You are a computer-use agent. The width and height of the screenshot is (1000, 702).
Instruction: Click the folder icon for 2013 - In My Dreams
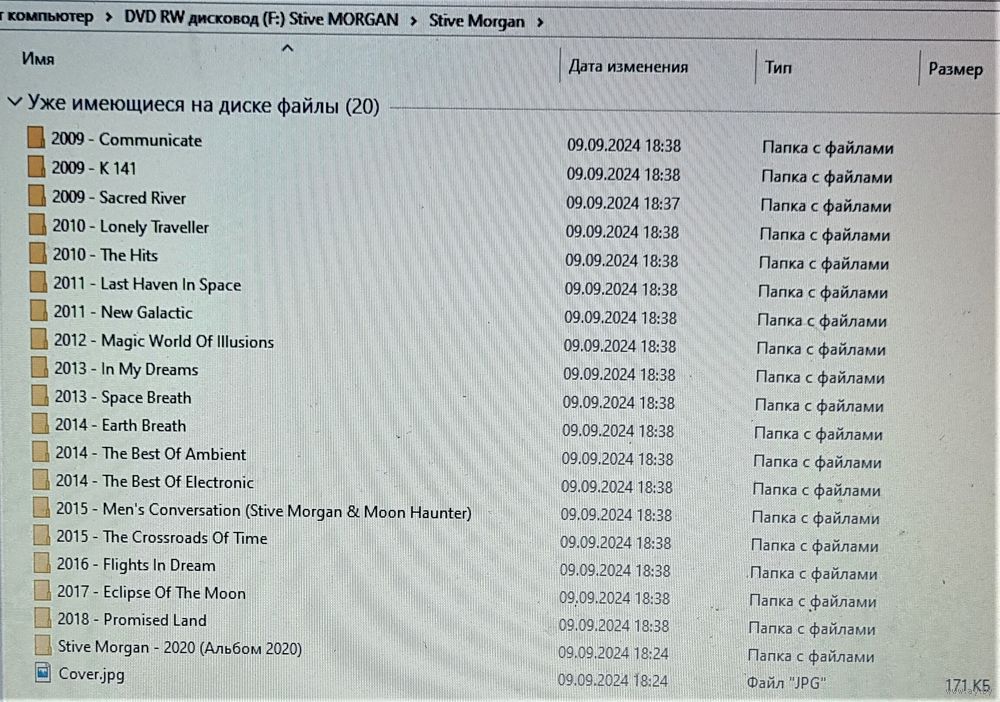click(x=40, y=367)
